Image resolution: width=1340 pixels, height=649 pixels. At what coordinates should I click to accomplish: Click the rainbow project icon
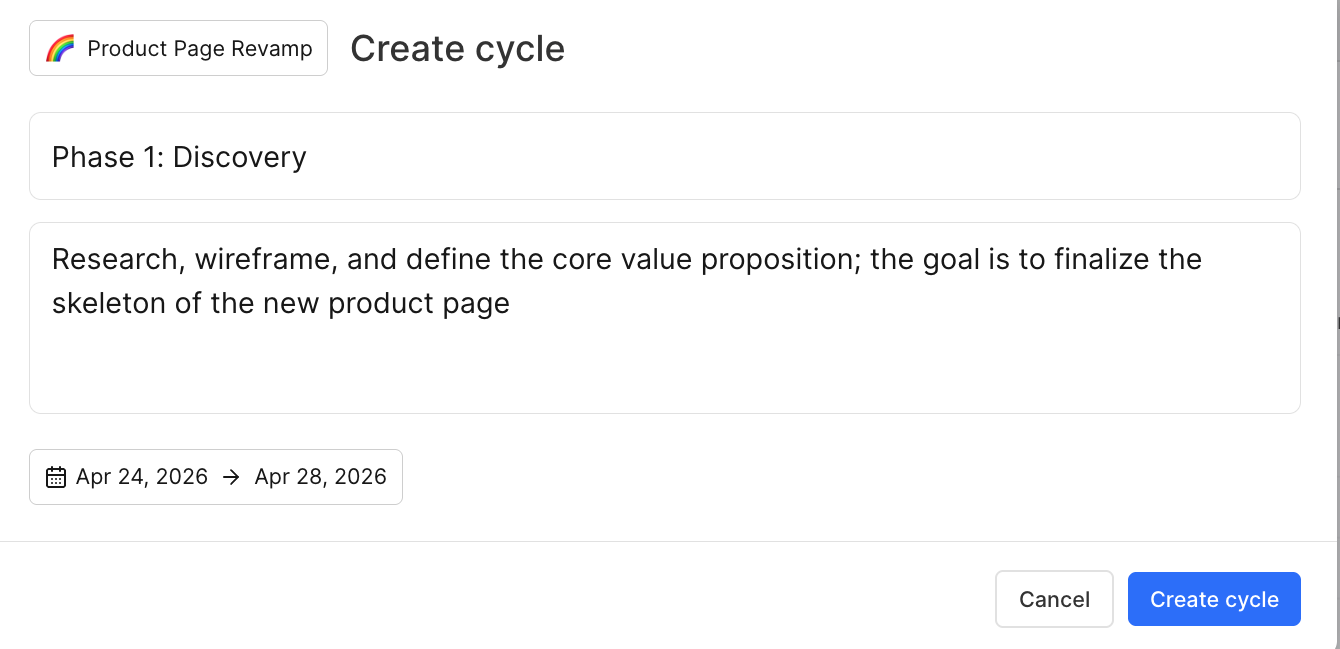59,47
